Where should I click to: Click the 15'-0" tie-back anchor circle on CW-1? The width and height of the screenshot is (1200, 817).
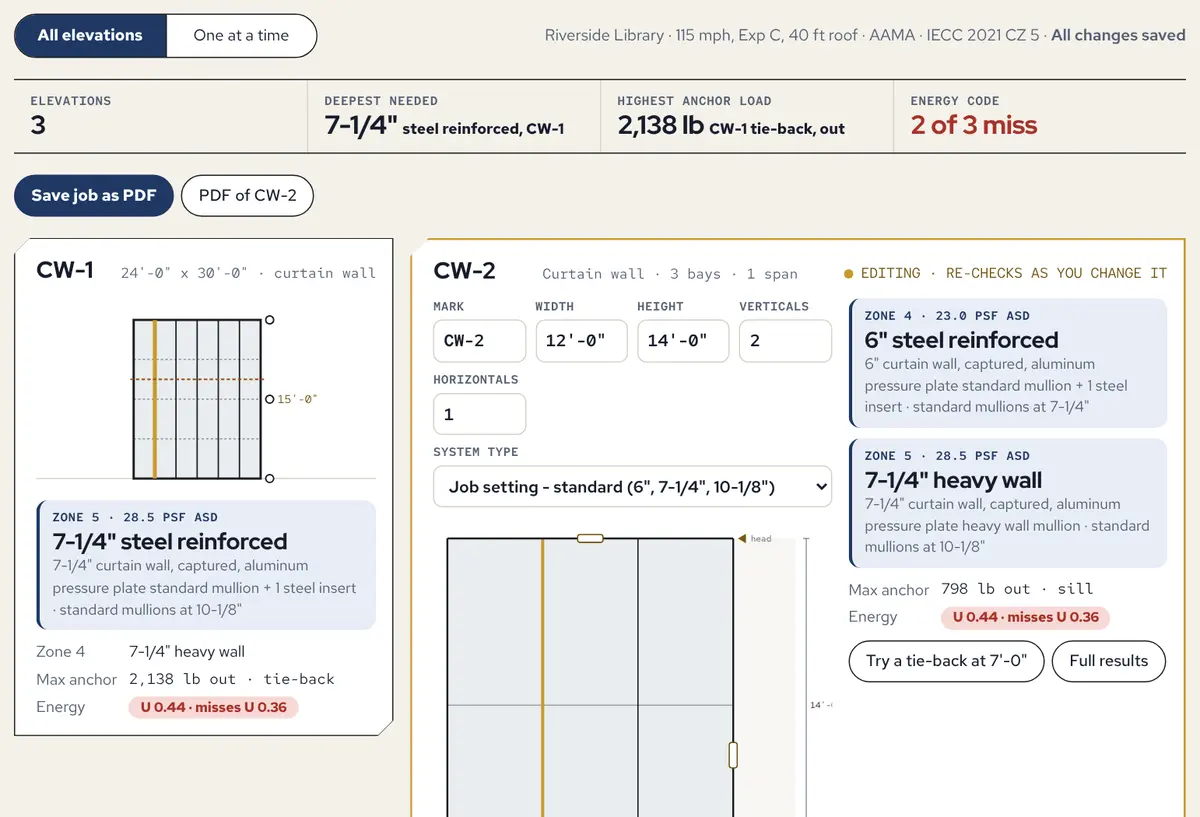pyautogui.click(x=269, y=399)
